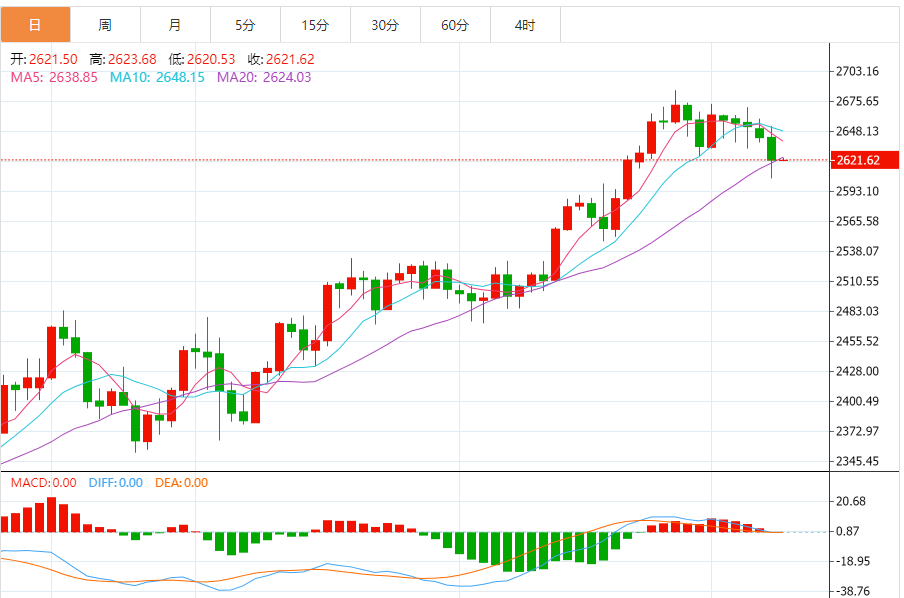Click the 20.68 MACD axis label

point(851,501)
